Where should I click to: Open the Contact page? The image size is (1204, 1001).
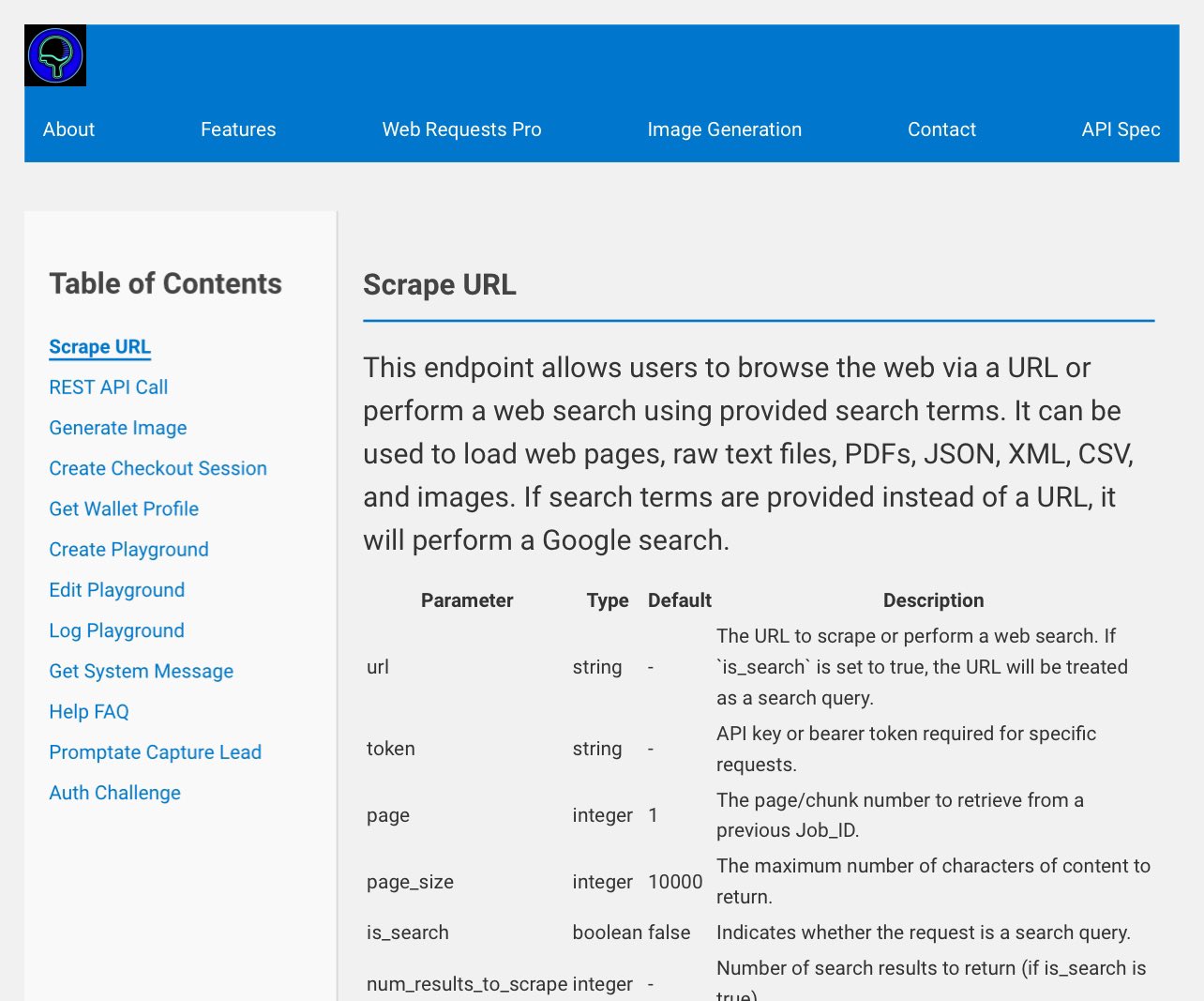click(941, 129)
